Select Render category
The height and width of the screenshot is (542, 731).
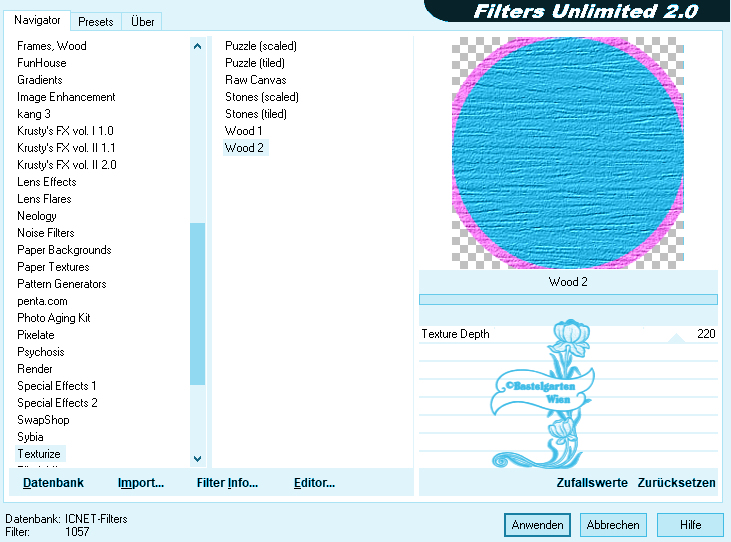(35, 369)
